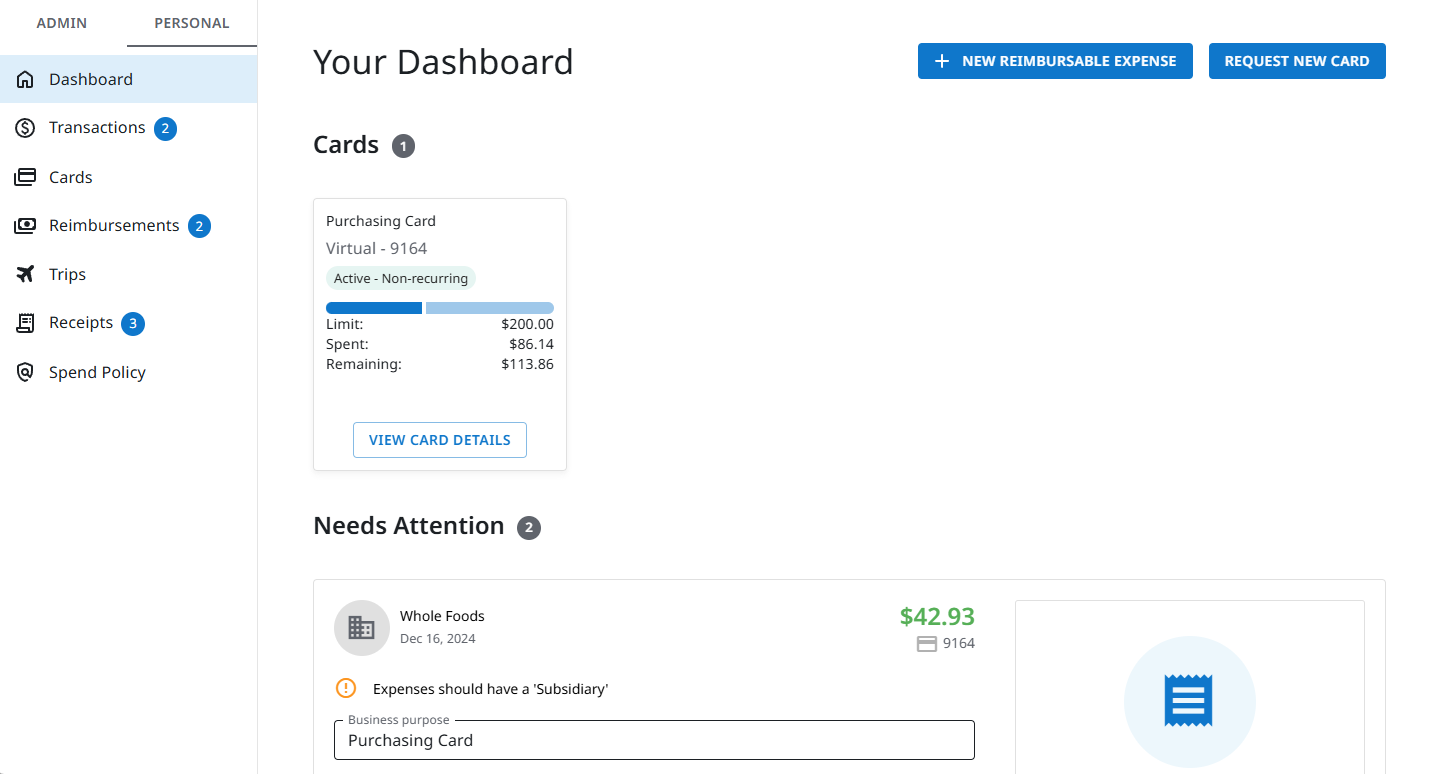Click the Dashboard home icon
Viewport: 1438px width, 774px height.
coord(25,80)
